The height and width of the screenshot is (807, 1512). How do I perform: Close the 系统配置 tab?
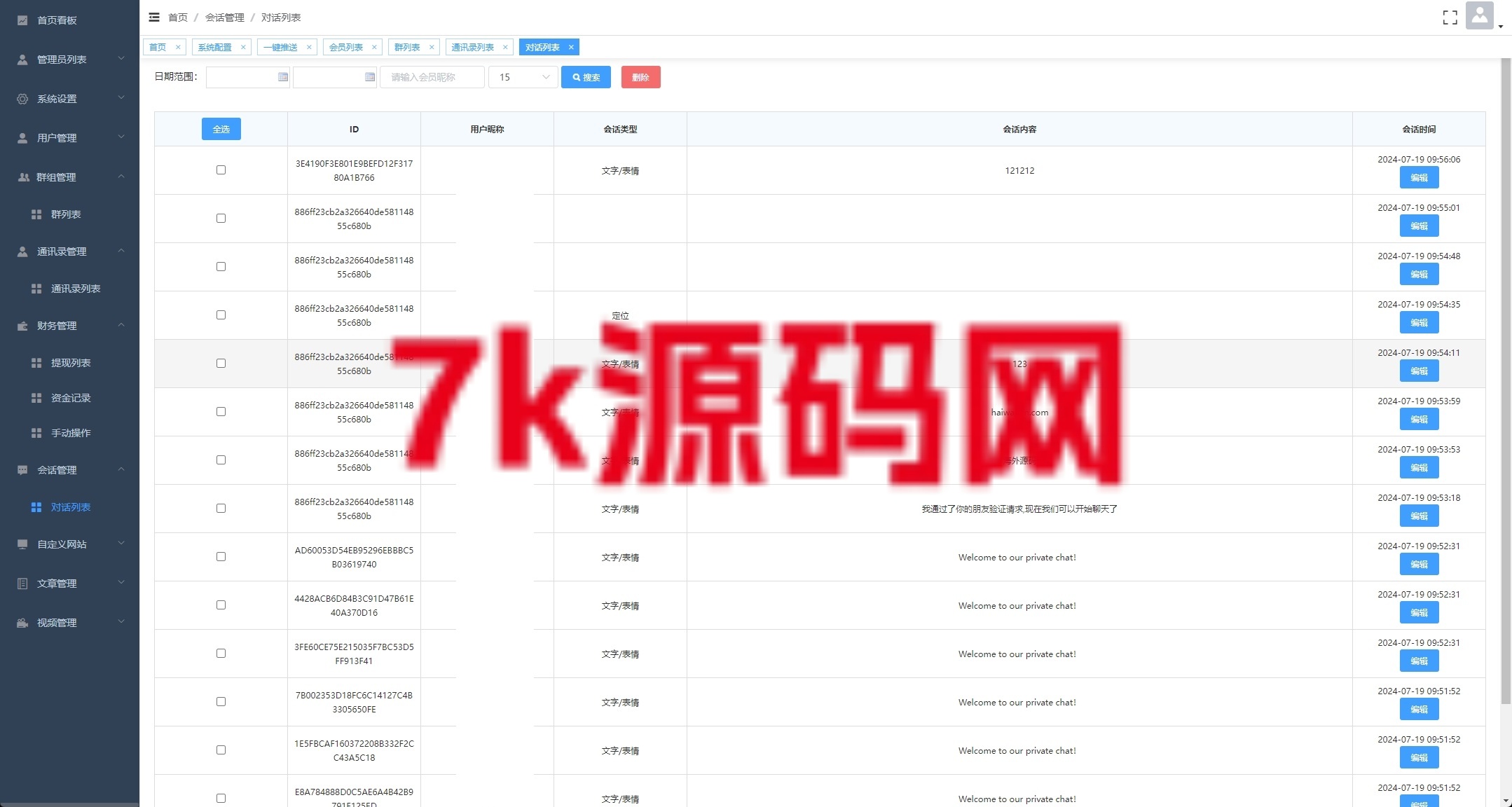point(243,48)
